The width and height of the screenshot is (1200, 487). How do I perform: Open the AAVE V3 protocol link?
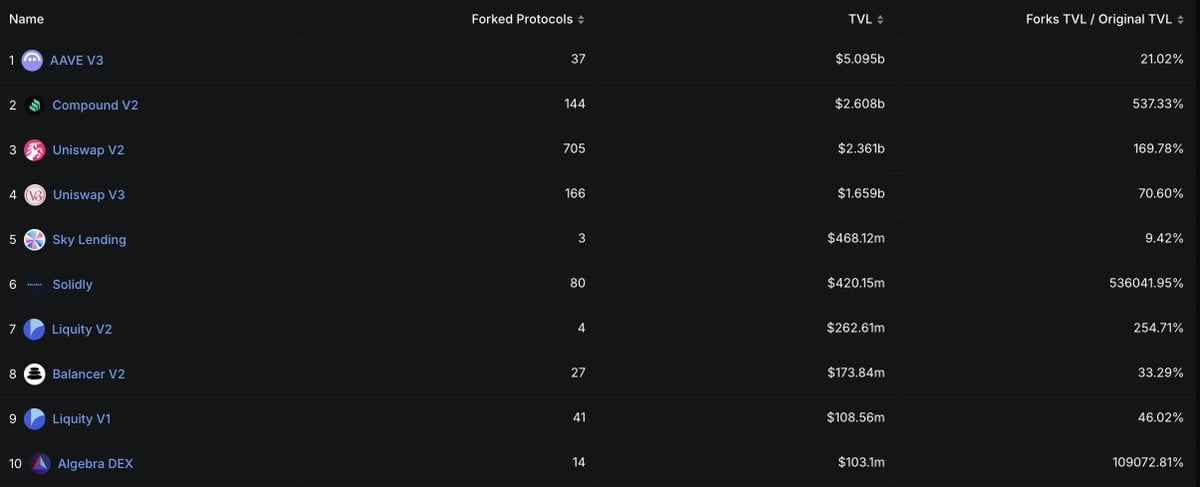(77, 60)
